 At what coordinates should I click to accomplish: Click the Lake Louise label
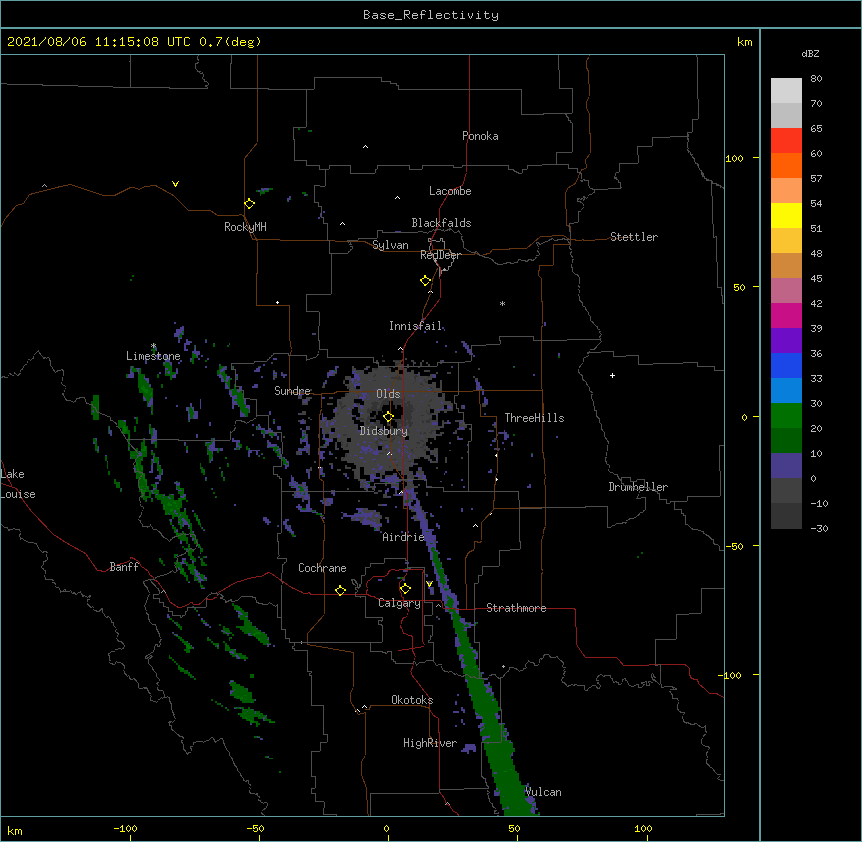click(x=17, y=484)
